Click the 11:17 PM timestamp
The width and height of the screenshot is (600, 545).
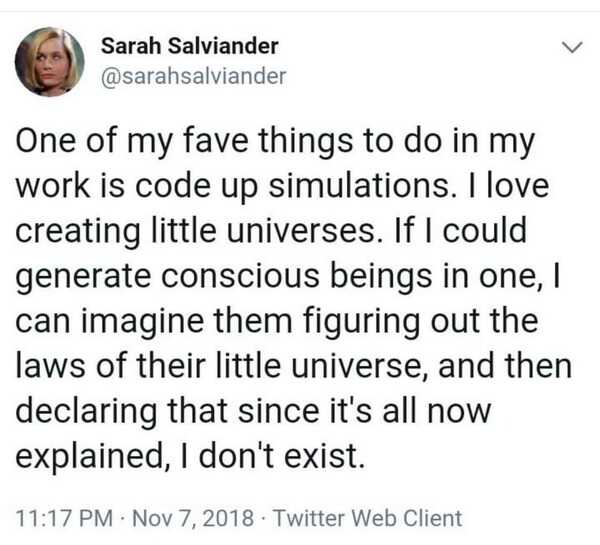(58, 518)
